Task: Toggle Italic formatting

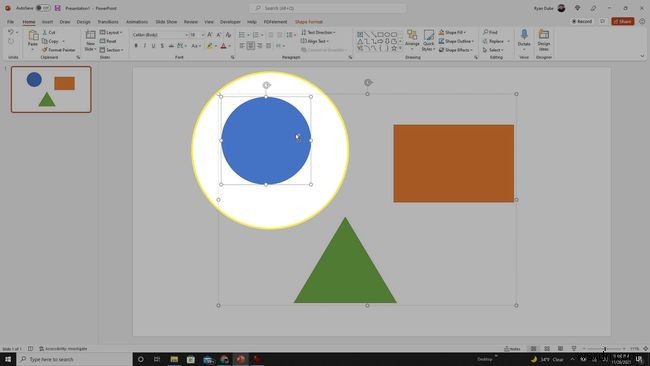Action: (x=145, y=46)
